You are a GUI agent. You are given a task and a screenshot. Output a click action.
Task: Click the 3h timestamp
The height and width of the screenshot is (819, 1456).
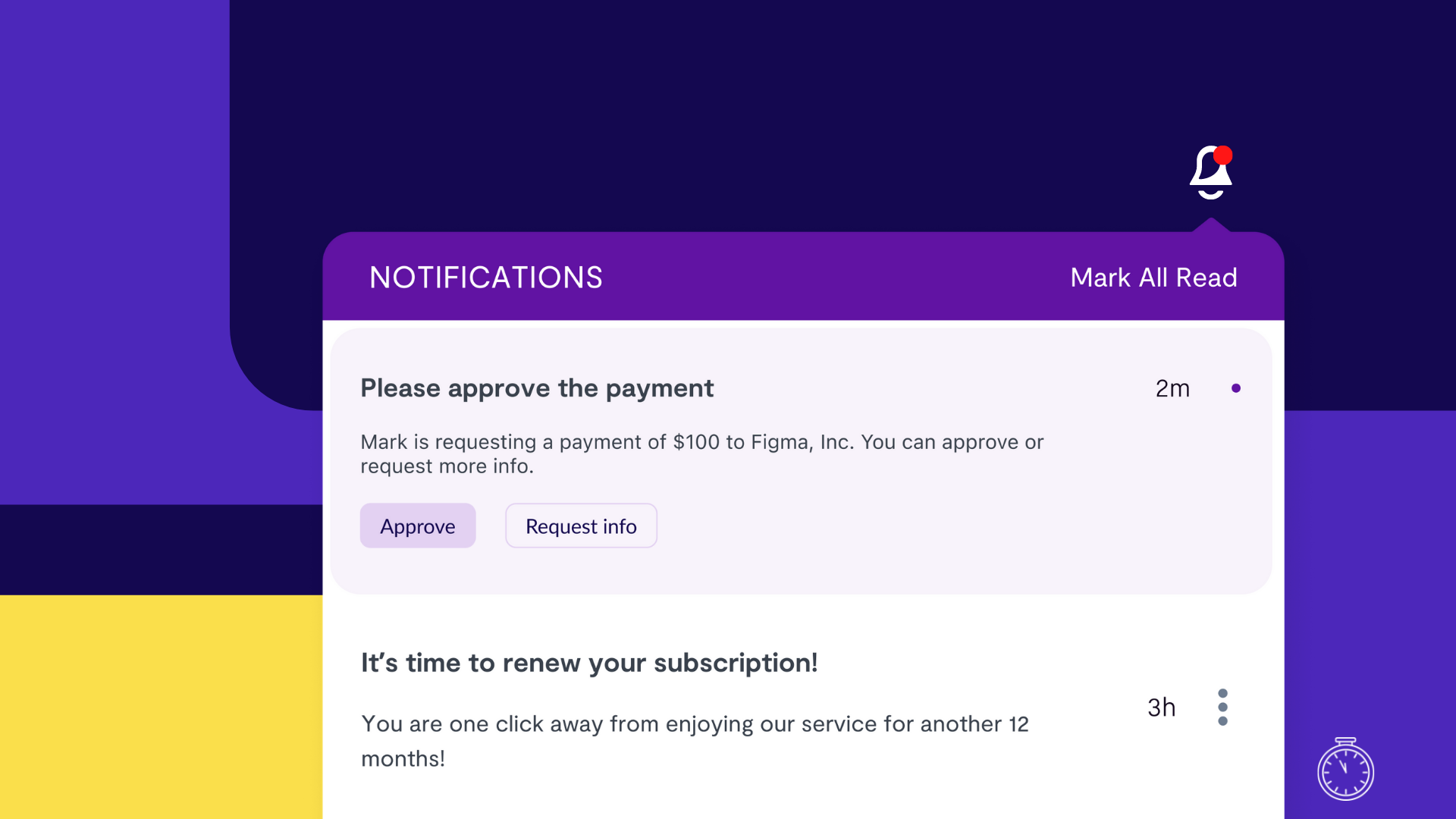coord(1161,708)
